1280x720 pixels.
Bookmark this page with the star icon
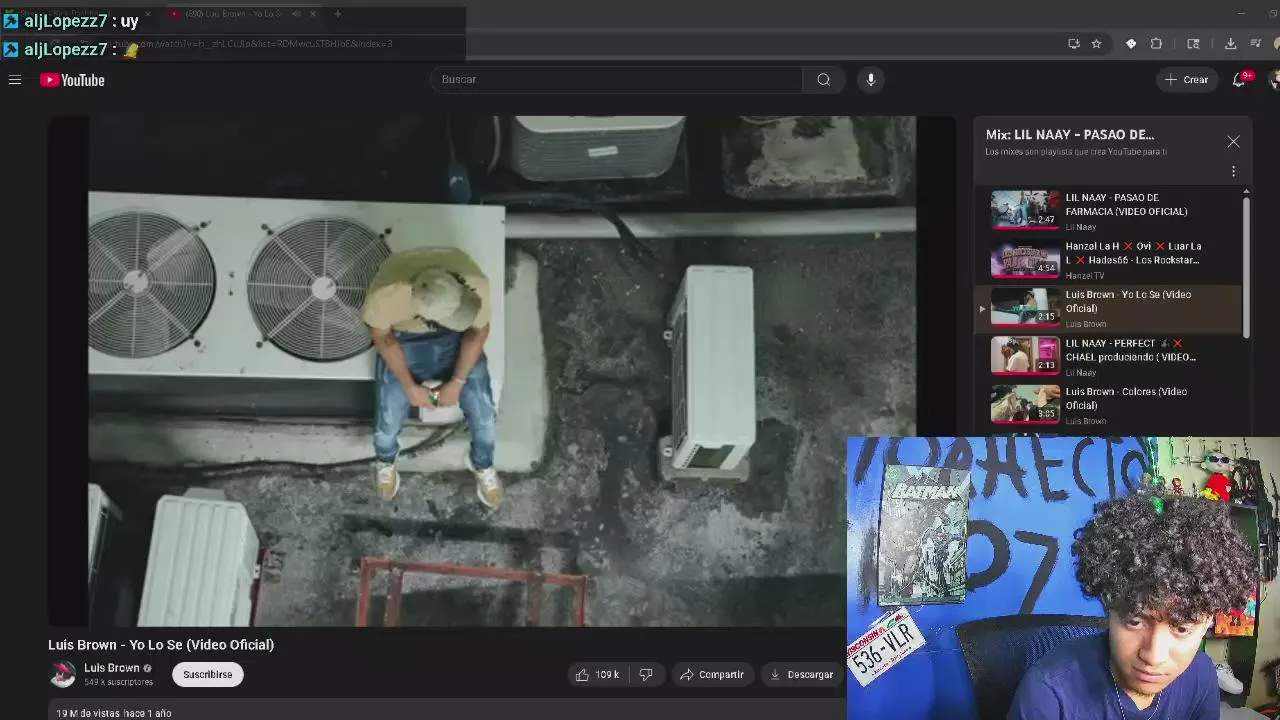pos(1096,44)
